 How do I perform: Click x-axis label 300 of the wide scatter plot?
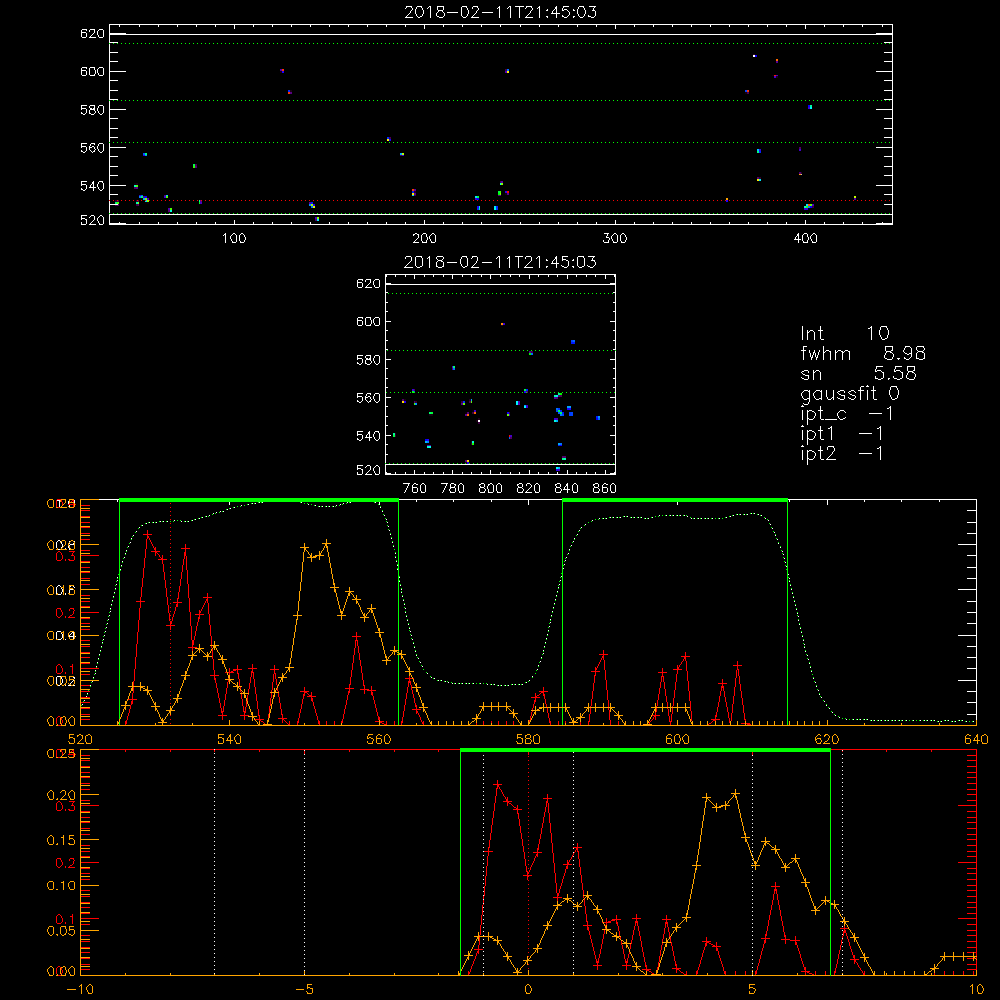click(615, 239)
